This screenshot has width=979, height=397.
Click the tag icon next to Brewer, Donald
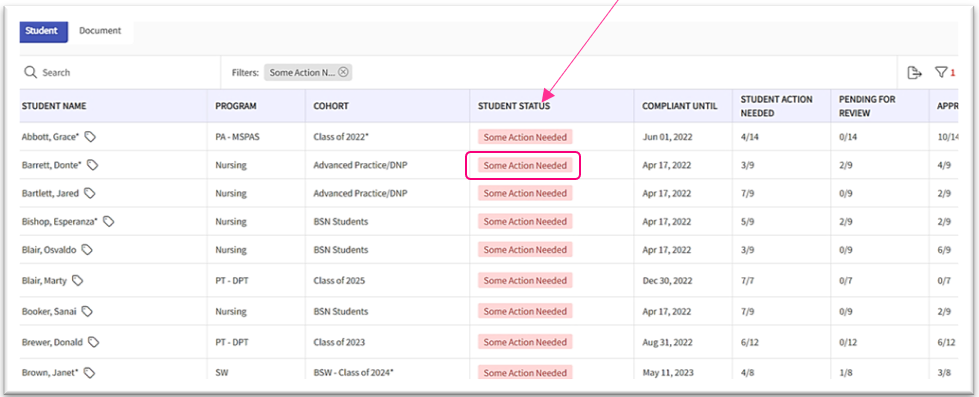pyautogui.click(x=94, y=342)
